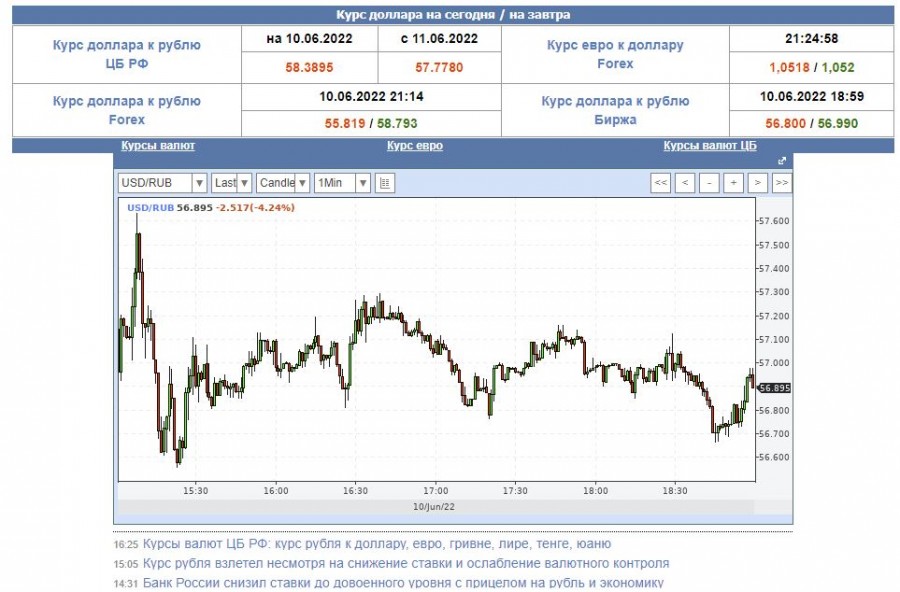Open the USD/RUB symbol dropdown
This screenshot has height=592, width=900.
(x=162, y=183)
